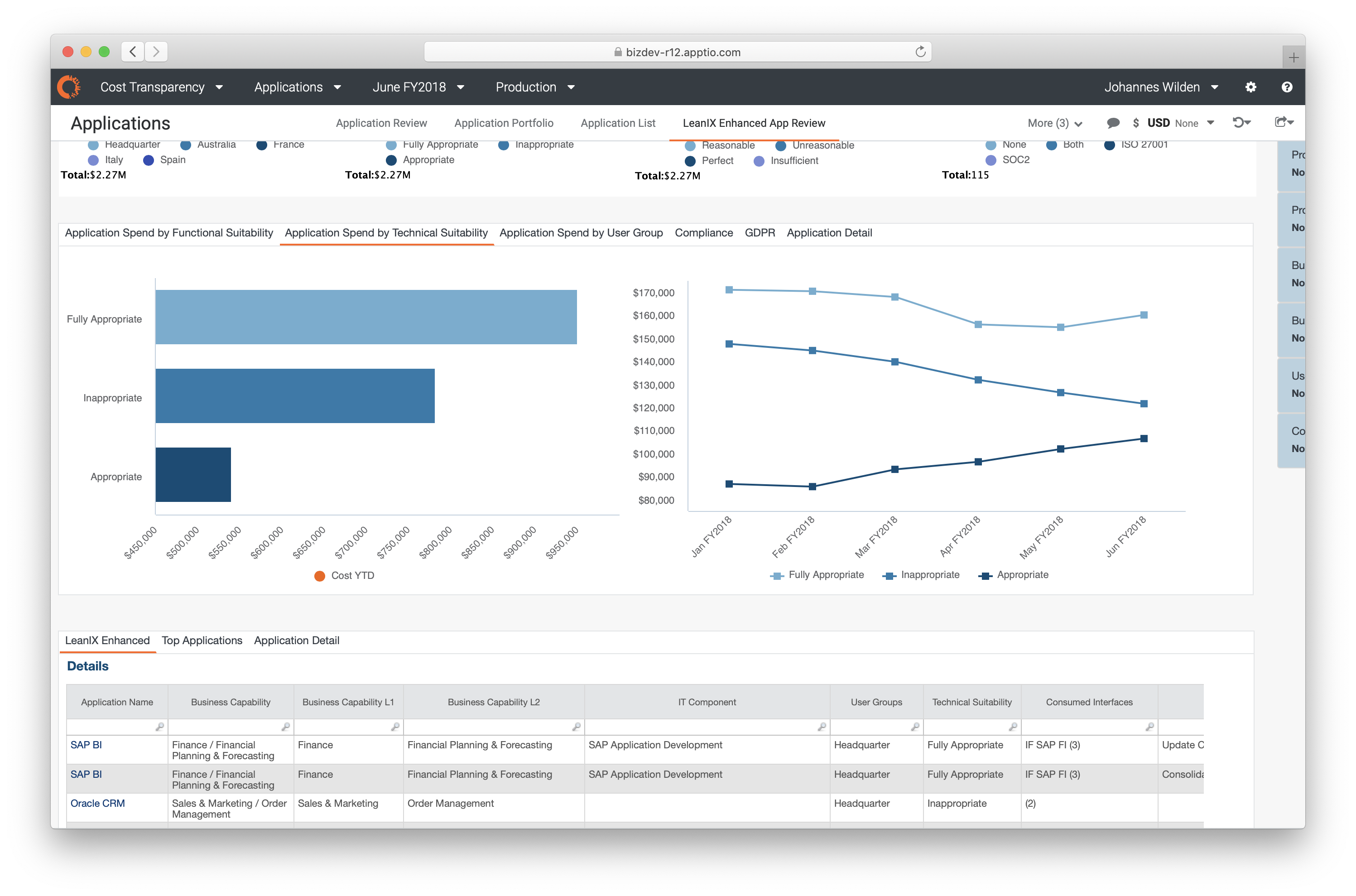Open the settings gear icon
Image resolution: width=1356 pixels, height=896 pixels.
point(1250,87)
